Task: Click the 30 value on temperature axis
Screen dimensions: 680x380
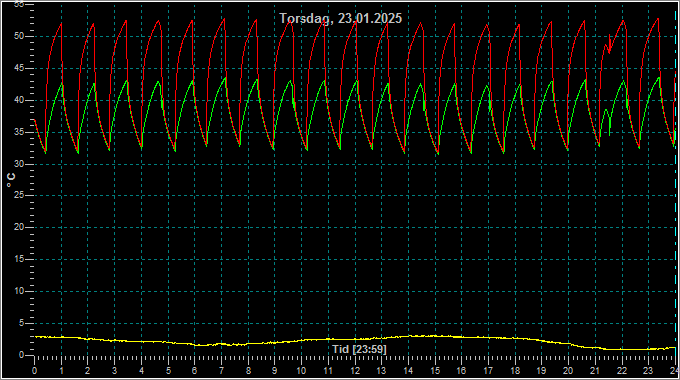Action: click(19, 164)
